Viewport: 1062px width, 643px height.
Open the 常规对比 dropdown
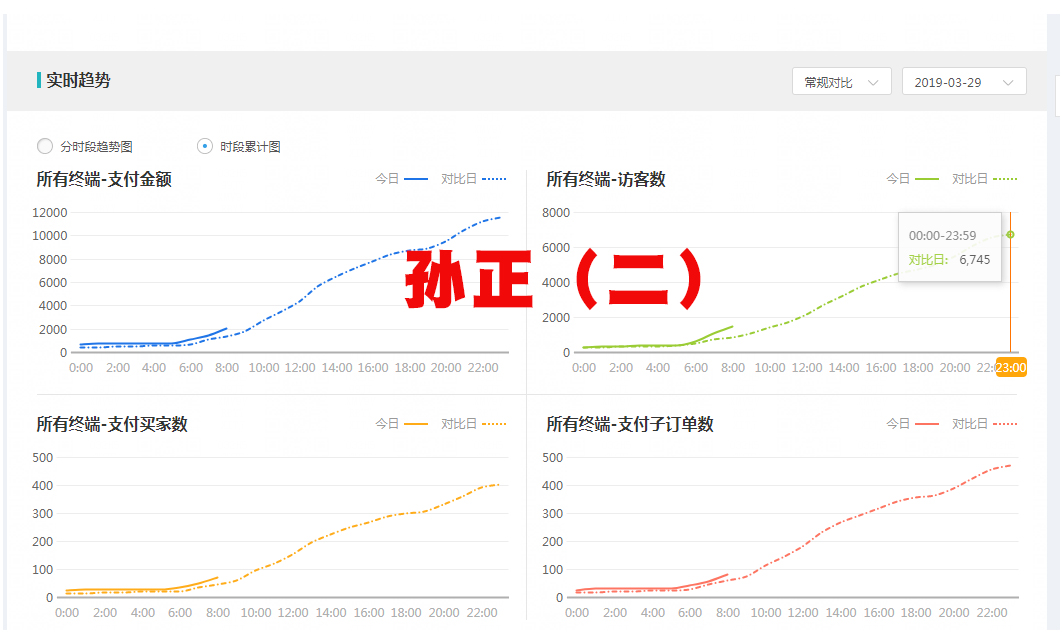(x=841, y=82)
